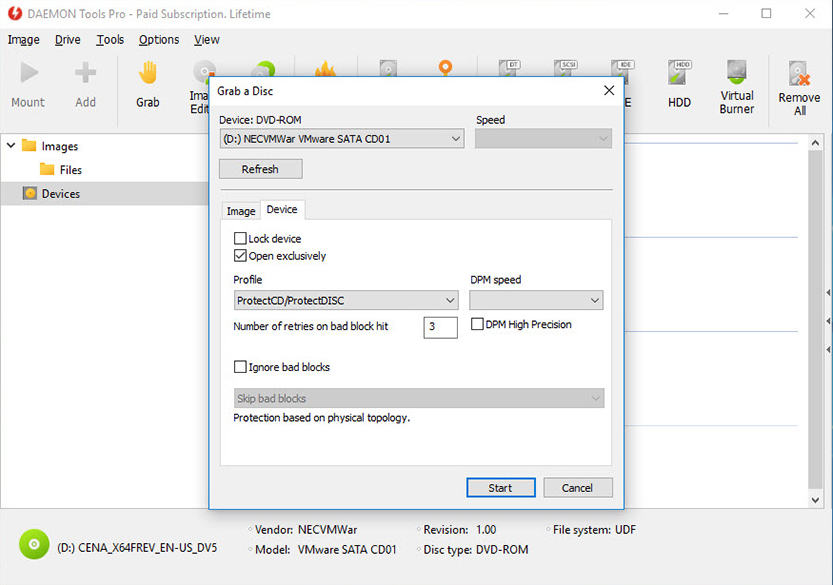Click the HDD toolbar icon
The image size is (833, 585).
pyautogui.click(x=679, y=85)
